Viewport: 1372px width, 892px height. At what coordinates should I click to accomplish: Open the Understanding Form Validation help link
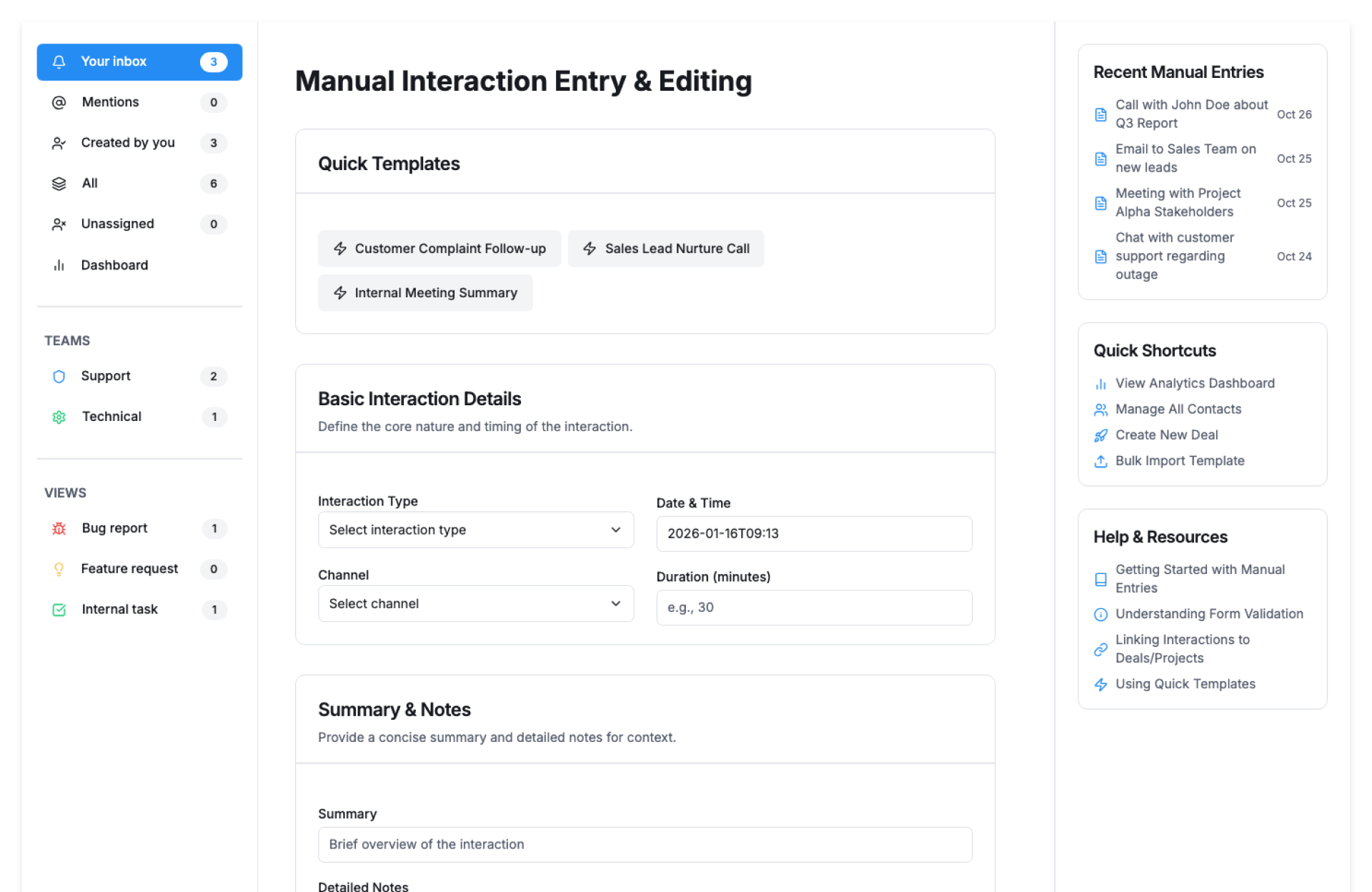point(1208,614)
